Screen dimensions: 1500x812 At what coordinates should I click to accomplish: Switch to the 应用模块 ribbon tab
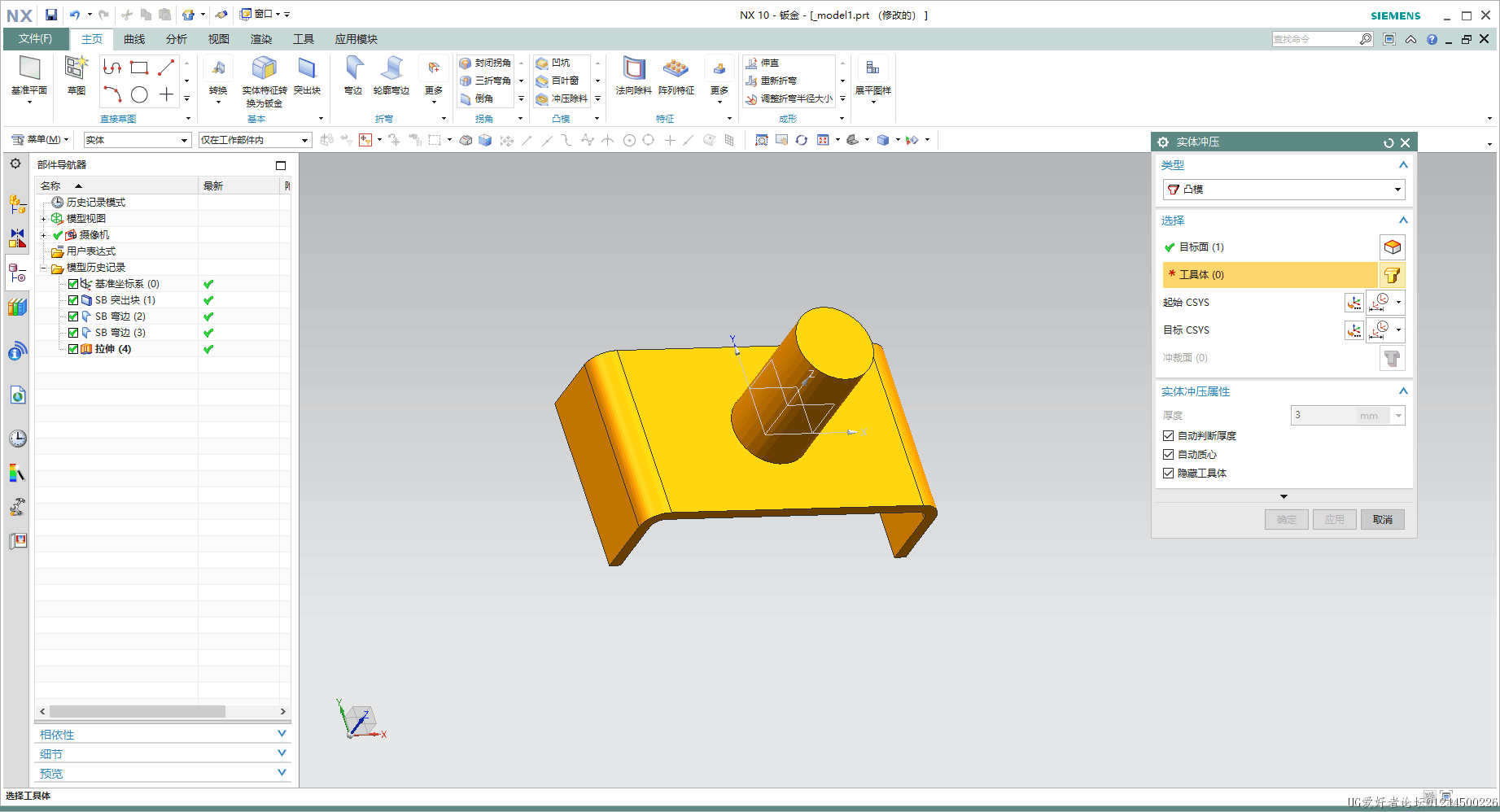356,39
